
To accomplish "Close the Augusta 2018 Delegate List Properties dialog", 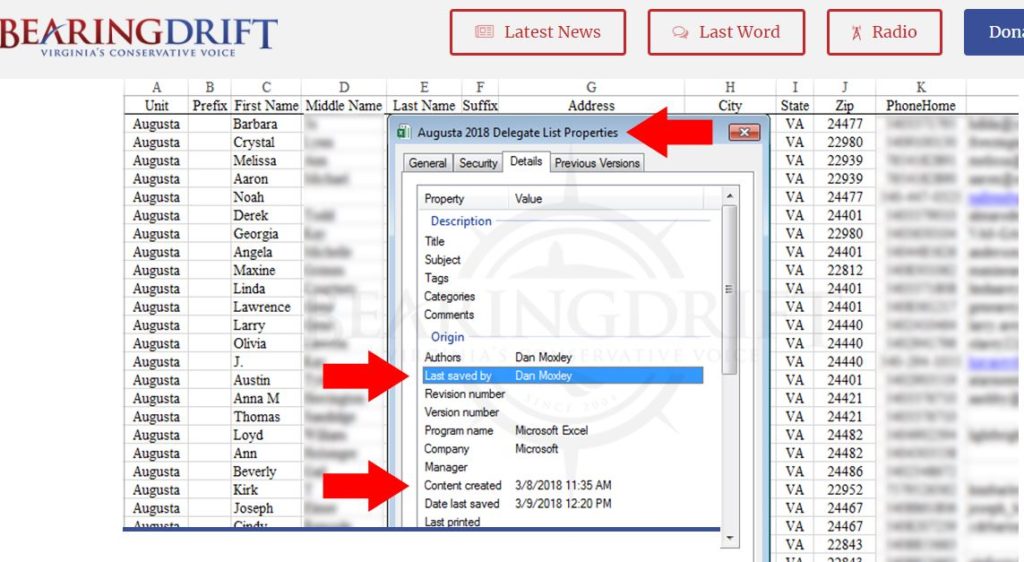I will (744, 132).
